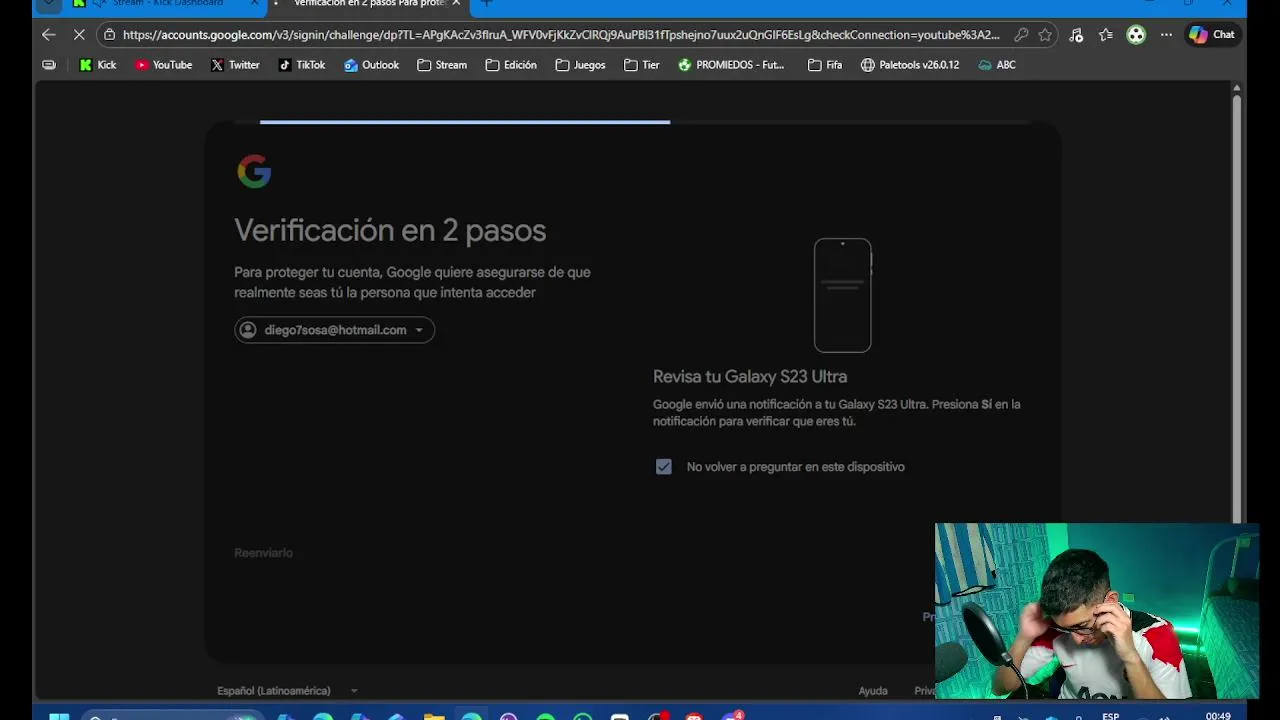
Task: Open the Español (Latinoamérica) language dropdown
Action: coord(287,691)
